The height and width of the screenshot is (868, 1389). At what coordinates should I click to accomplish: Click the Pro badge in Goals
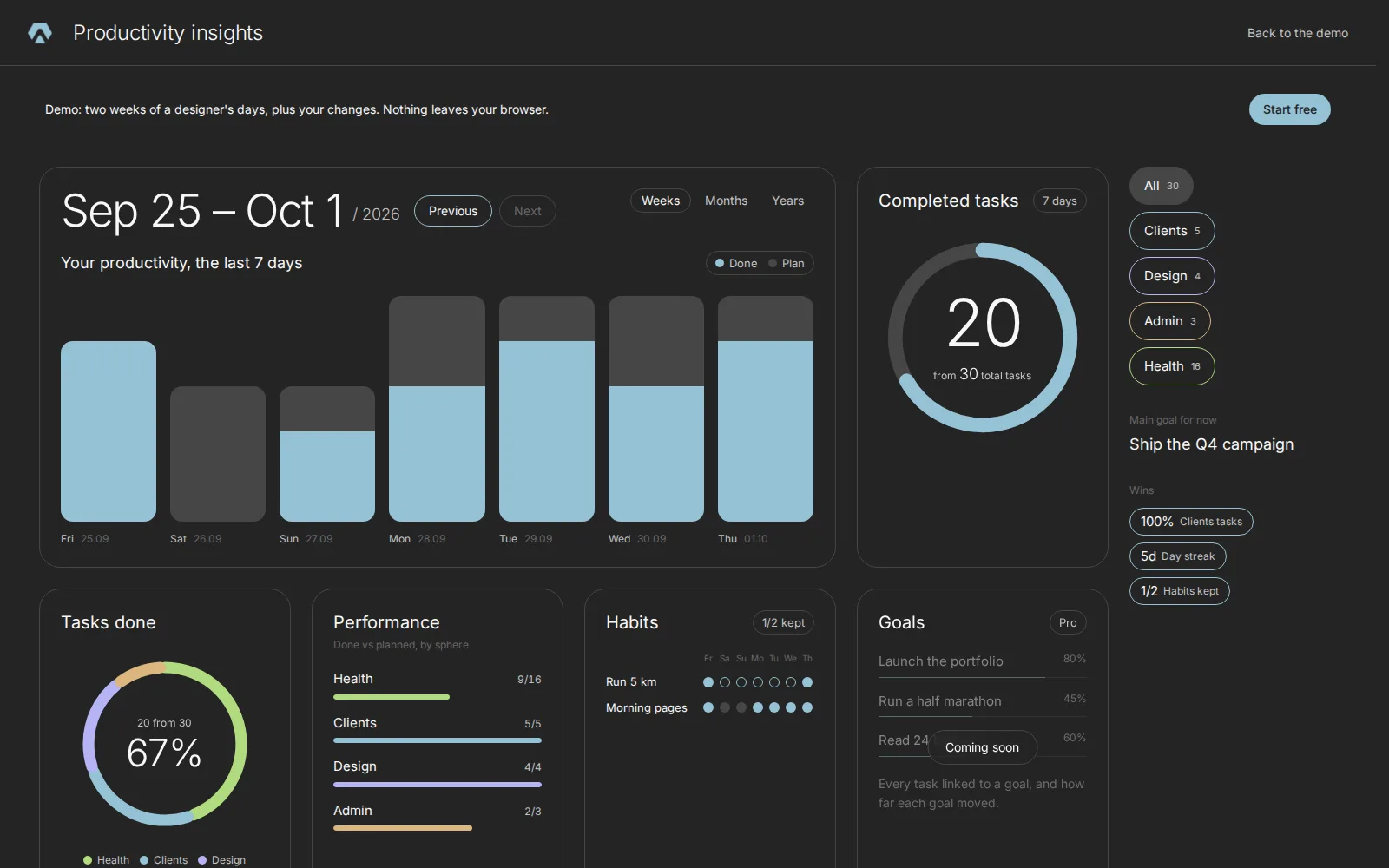[x=1068, y=622]
